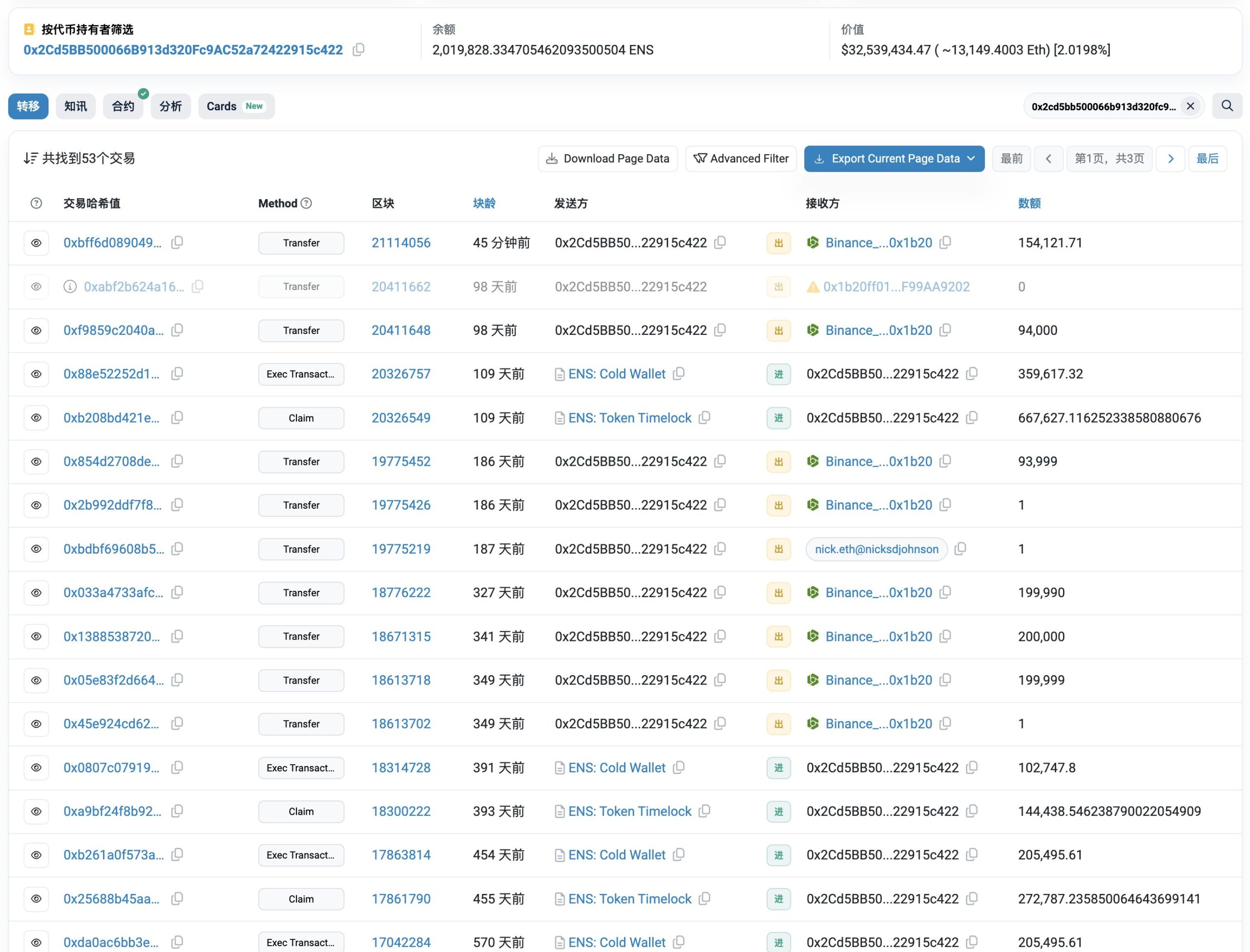The image size is (1250, 952).
Task: Toggle eye preview for 0x033a4733afc transaction
Action: (x=36, y=592)
